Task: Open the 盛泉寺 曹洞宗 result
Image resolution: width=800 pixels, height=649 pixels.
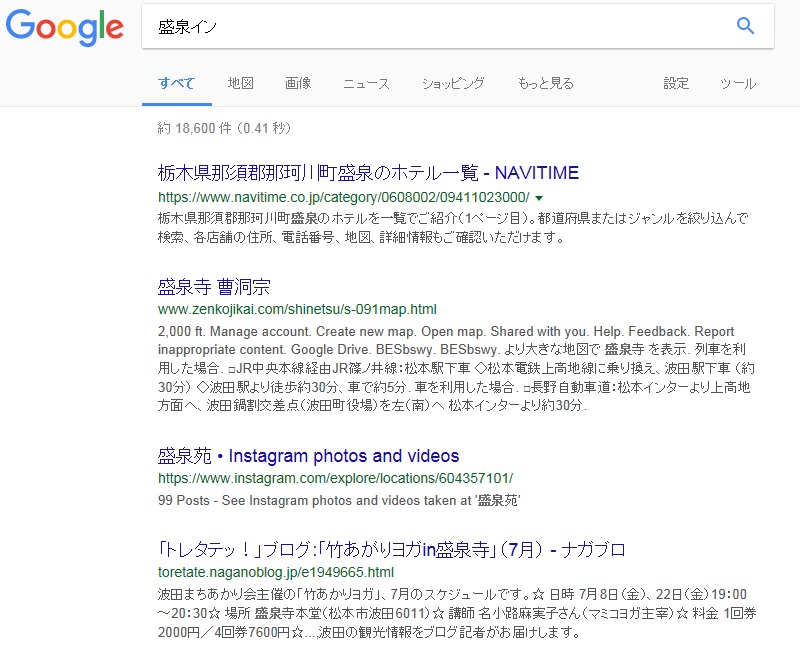Action: (214, 287)
